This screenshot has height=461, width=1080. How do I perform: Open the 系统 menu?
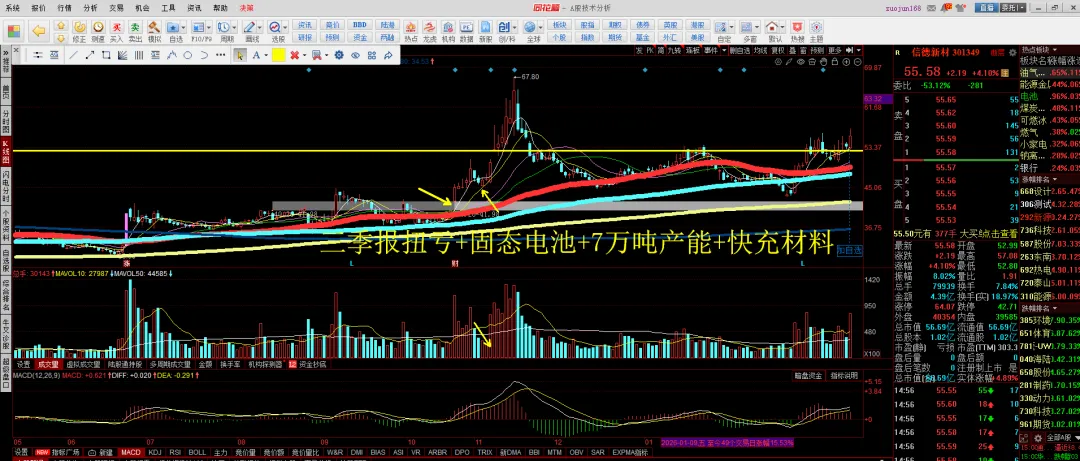click(12, 8)
